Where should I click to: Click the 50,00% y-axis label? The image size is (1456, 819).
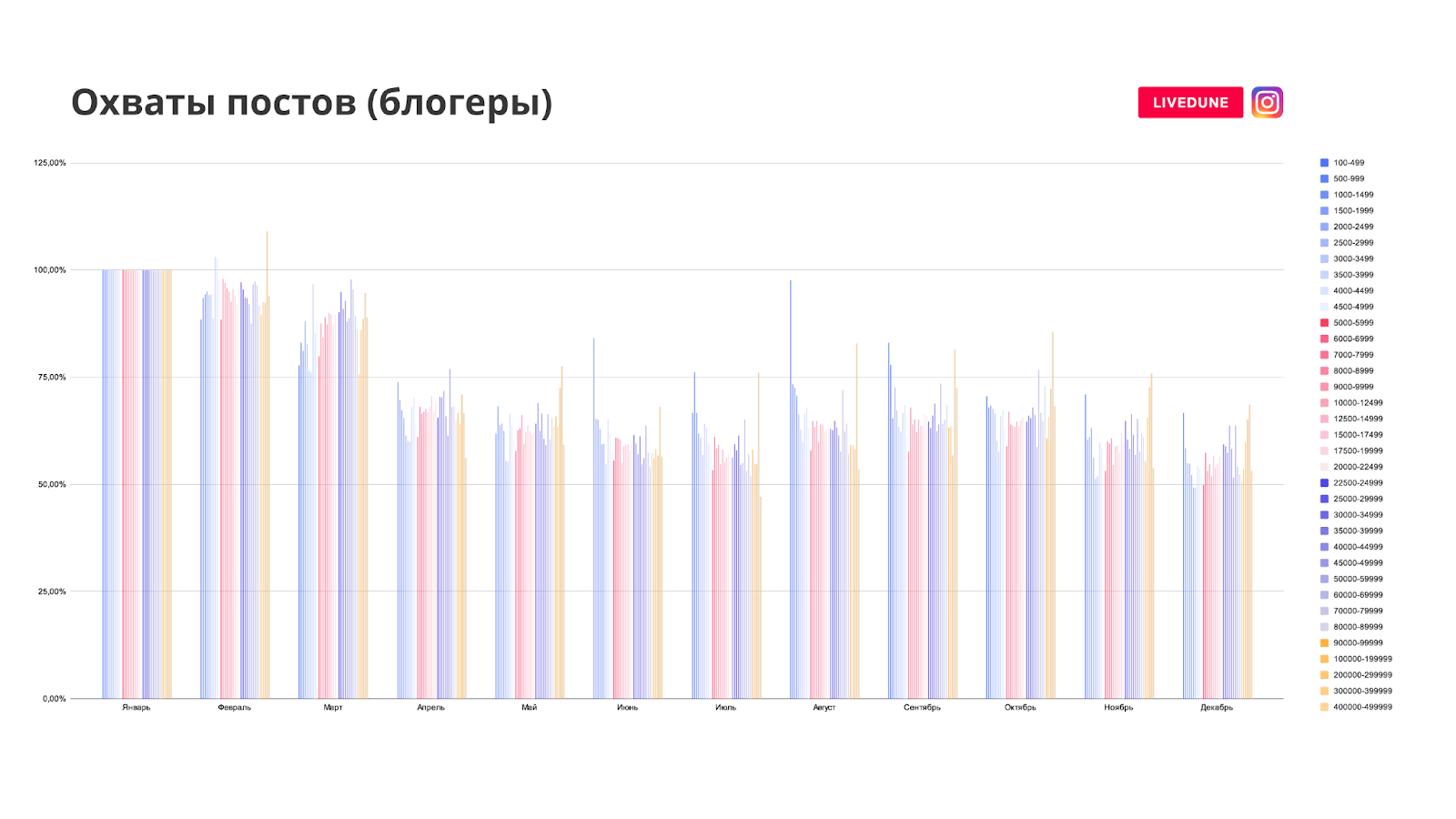coord(52,485)
